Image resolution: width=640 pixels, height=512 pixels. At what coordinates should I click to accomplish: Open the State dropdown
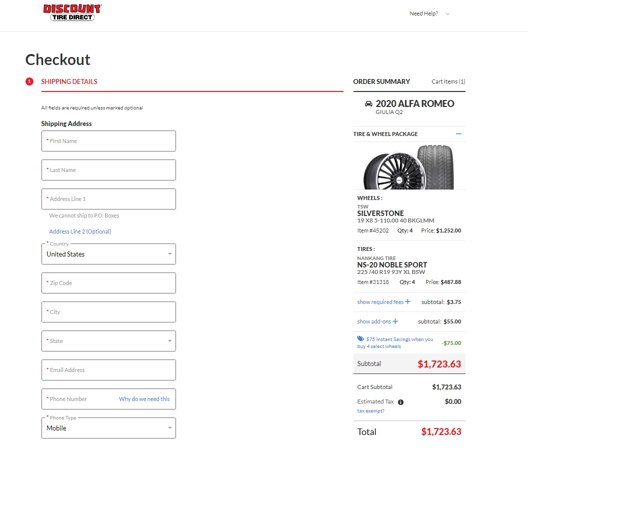coord(109,341)
